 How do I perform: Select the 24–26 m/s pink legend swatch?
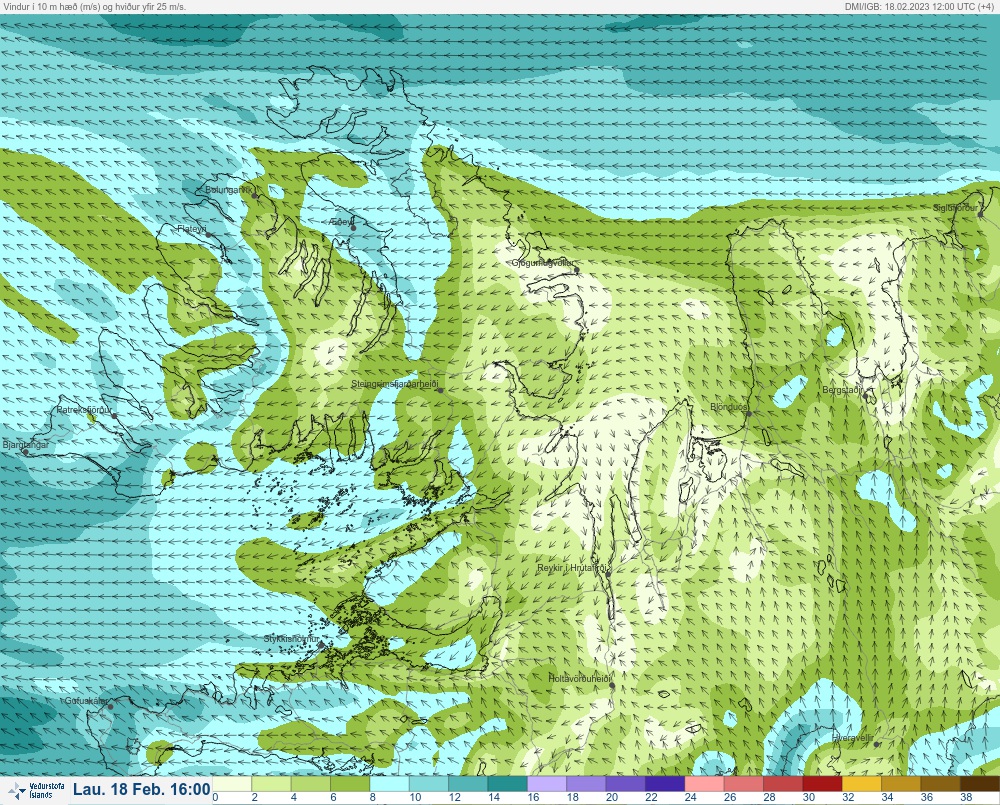point(705,783)
